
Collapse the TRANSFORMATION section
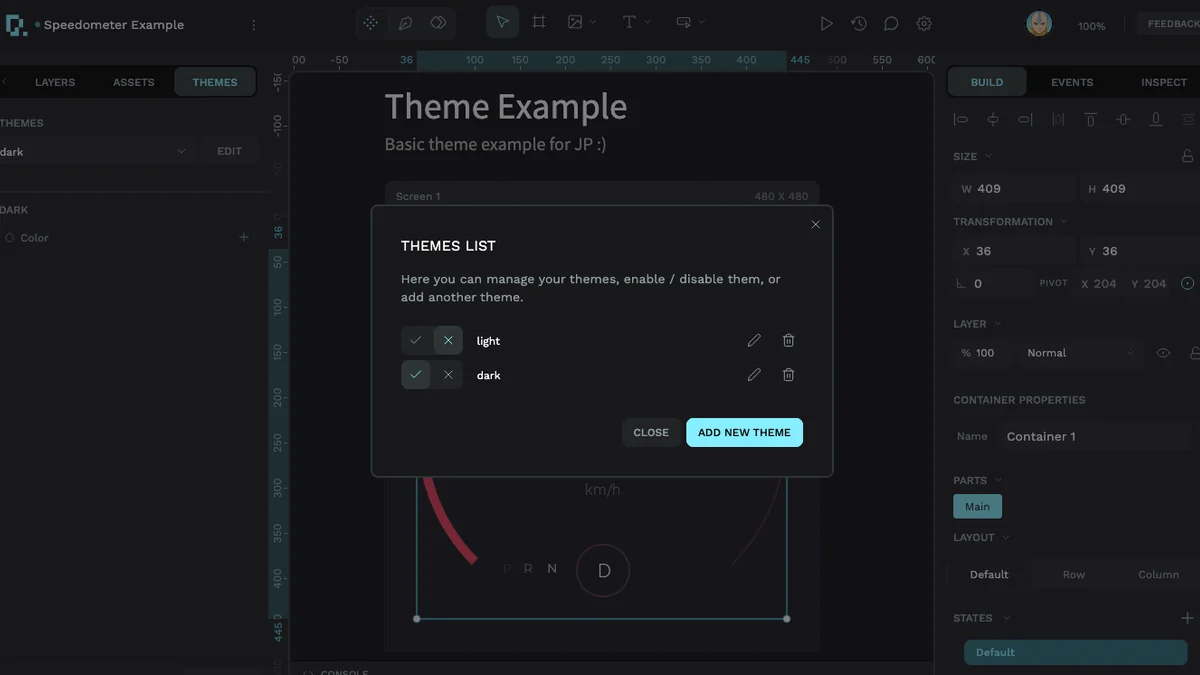point(1063,222)
